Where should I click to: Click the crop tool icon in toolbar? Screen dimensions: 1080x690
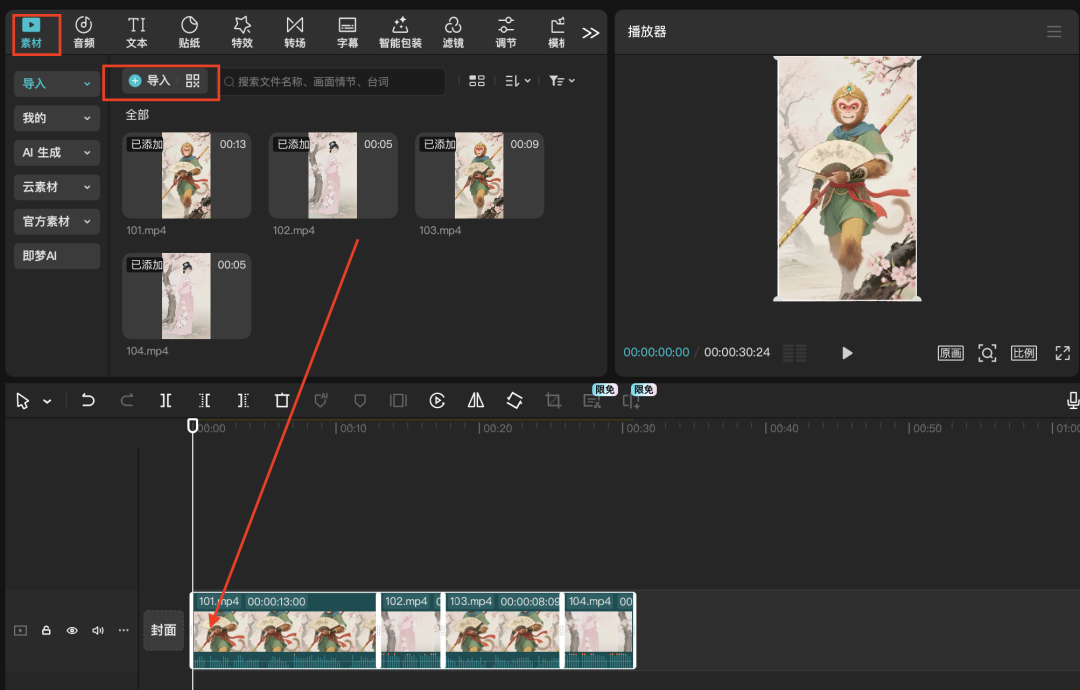(x=553, y=400)
